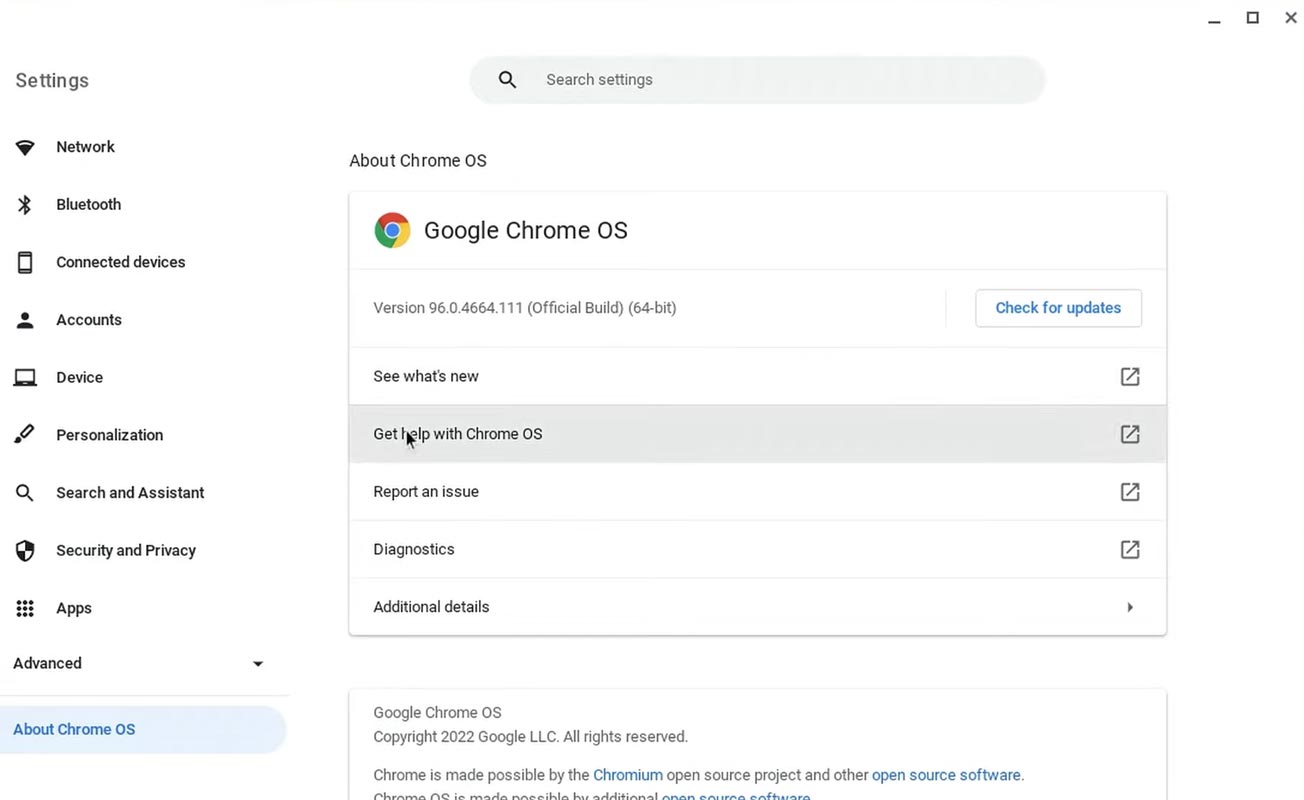The image size is (1304, 800).
Task: Open Apps settings
Action: [x=74, y=608]
